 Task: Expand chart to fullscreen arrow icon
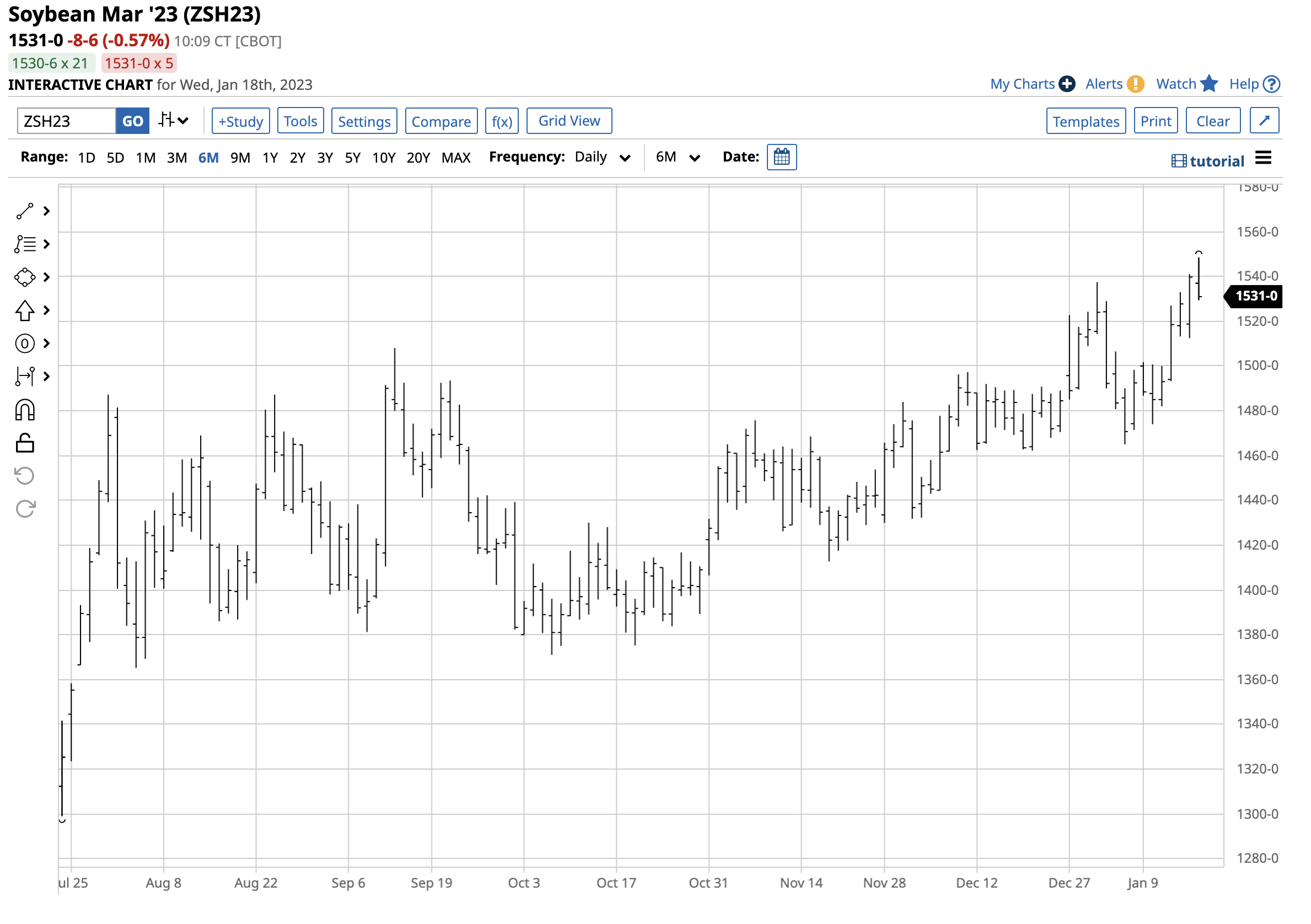point(1264,121)
